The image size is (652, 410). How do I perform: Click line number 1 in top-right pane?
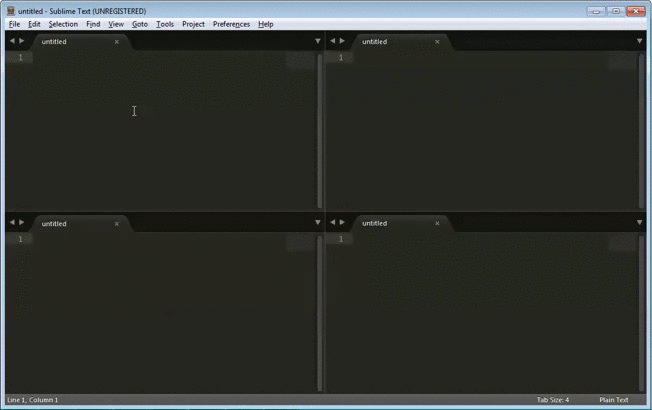pos(341,57)
